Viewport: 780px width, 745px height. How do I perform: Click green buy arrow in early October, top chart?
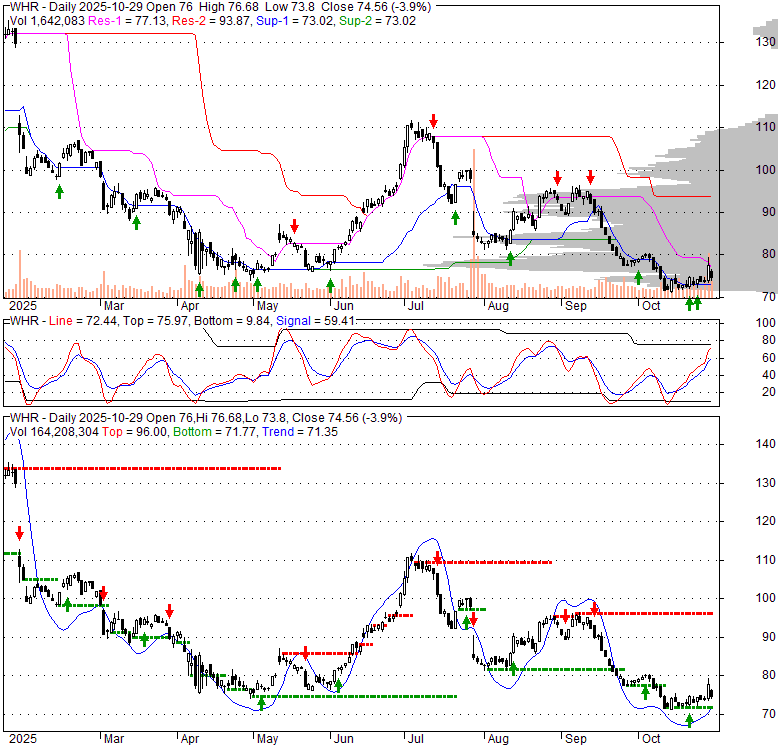pyautogui.click(x=639, y=278)
